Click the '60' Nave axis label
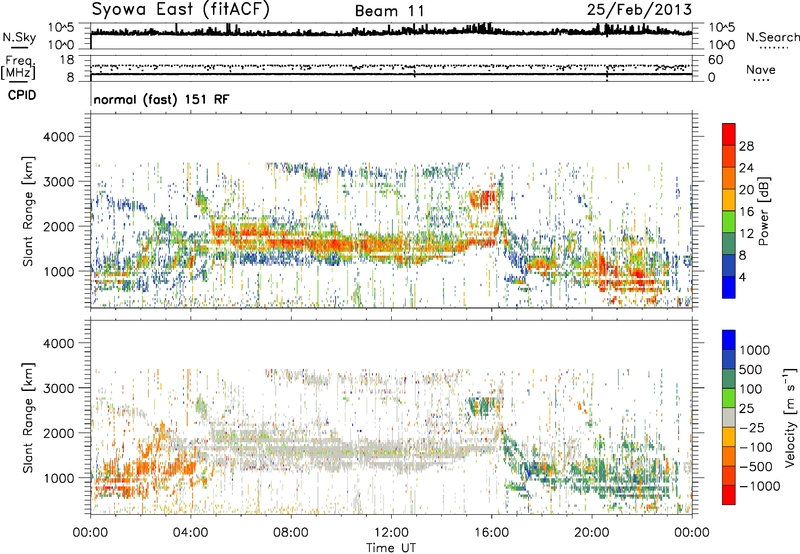 point(716,60)
